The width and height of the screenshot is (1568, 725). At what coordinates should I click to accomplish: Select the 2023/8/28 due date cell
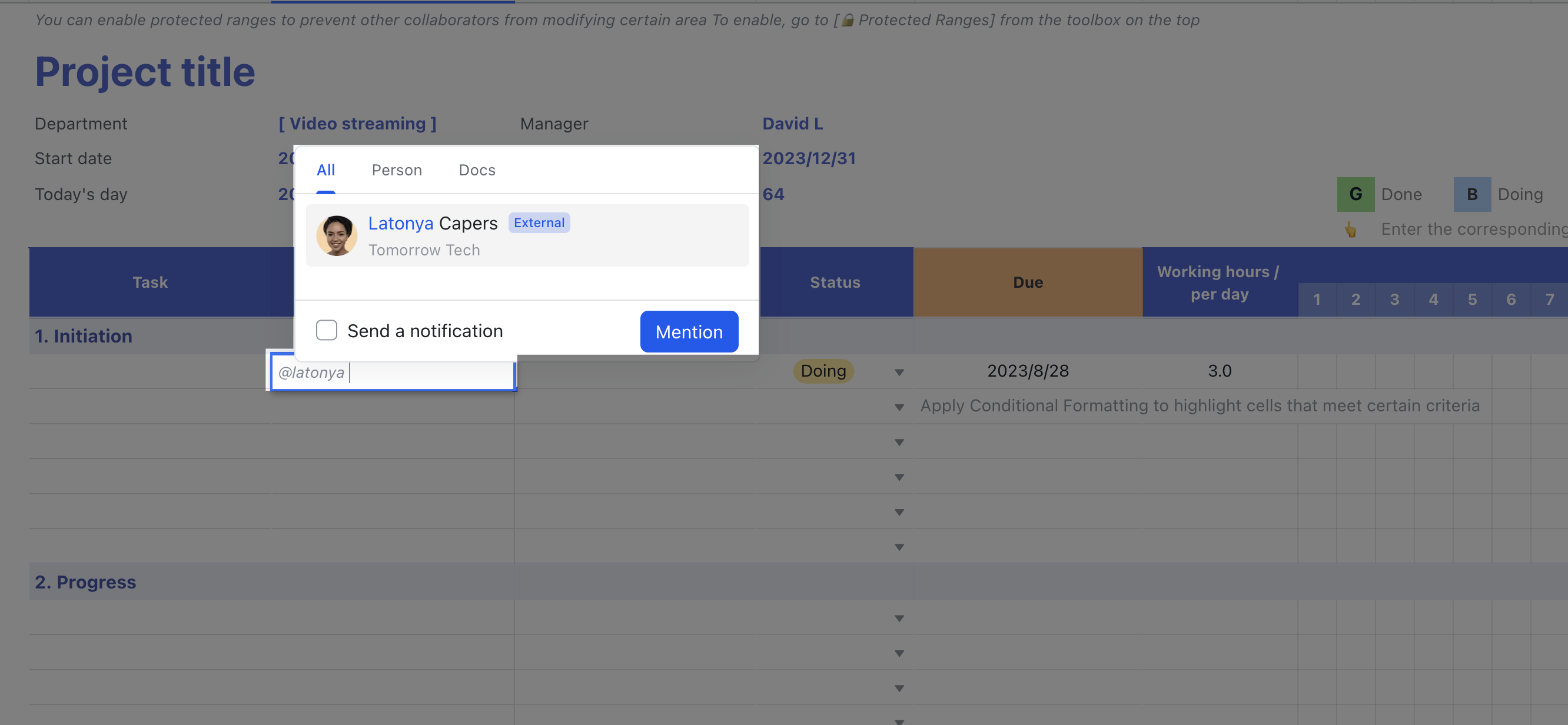pyautogui.click(x=1028, y=371)
